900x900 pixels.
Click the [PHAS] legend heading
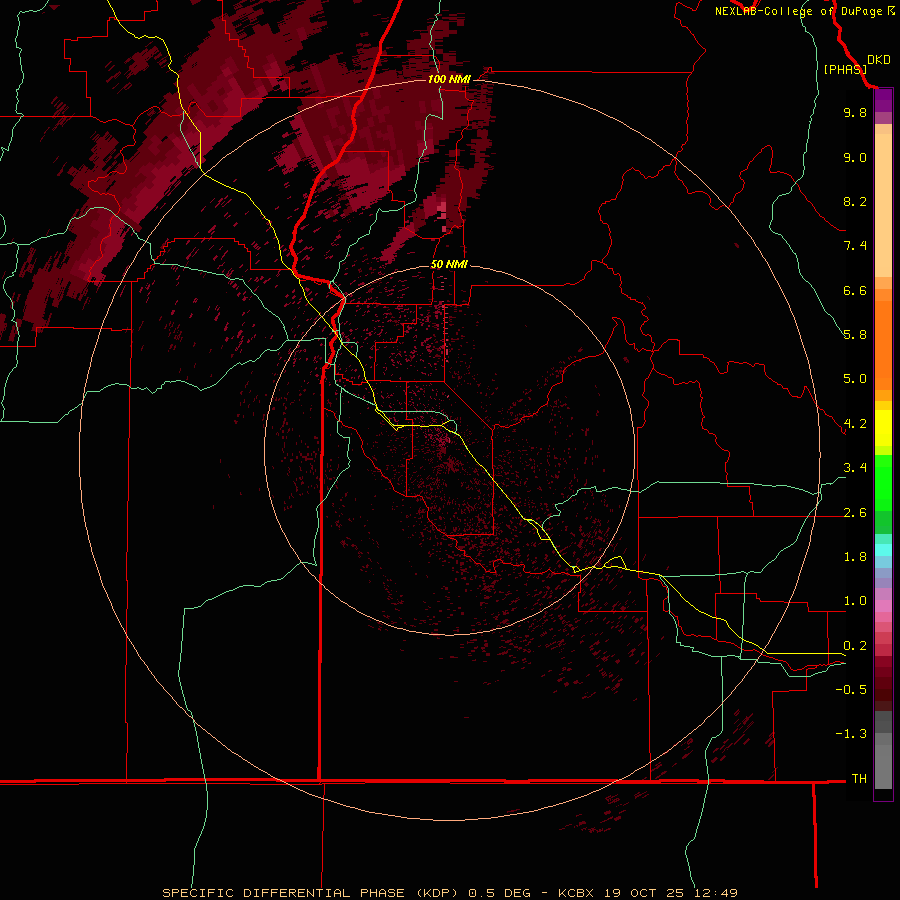(x=845, y=69)
